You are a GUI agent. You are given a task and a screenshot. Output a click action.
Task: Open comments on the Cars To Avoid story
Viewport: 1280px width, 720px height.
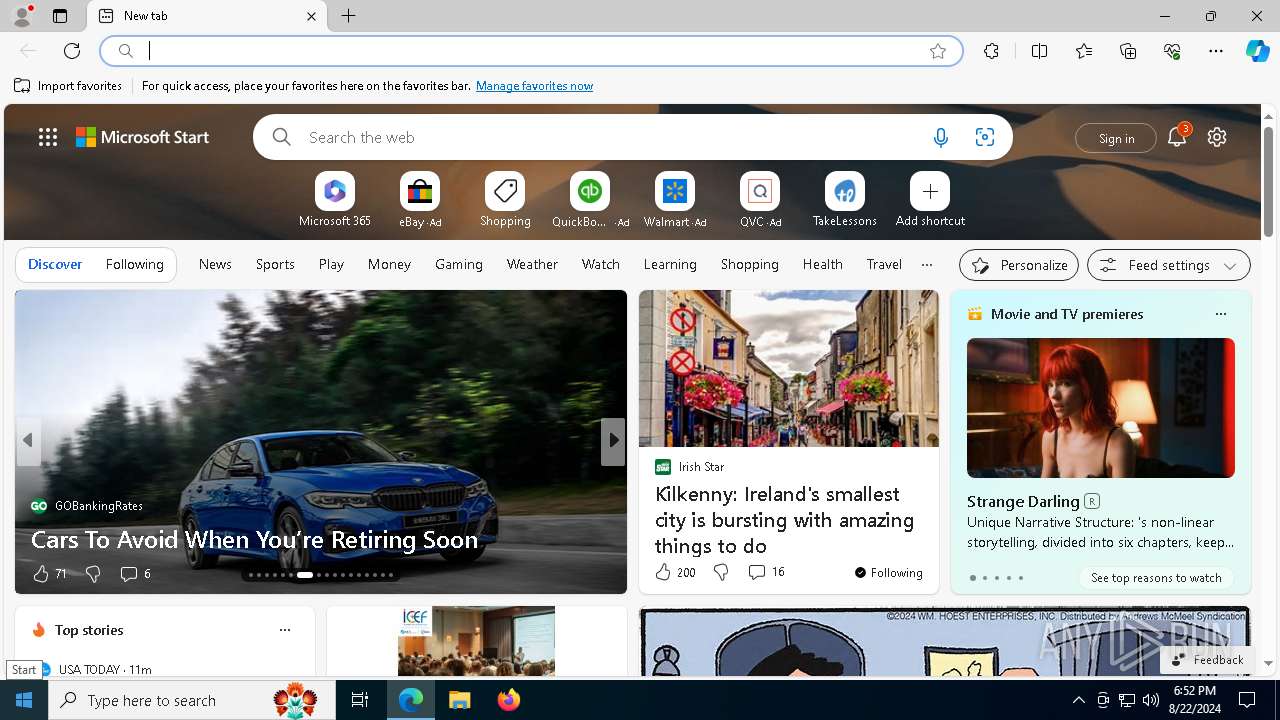[135, 574]
